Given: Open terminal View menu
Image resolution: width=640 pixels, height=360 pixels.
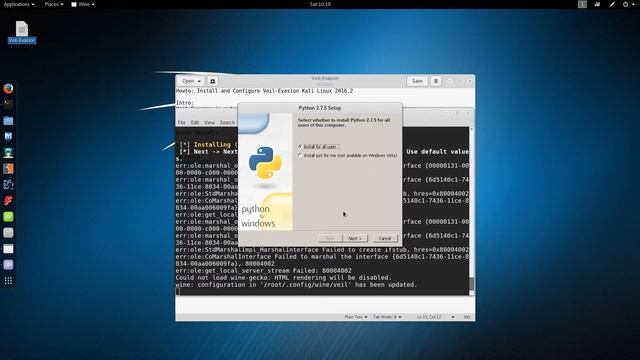Looking at the screenshot, I should (x=209, y=122).
